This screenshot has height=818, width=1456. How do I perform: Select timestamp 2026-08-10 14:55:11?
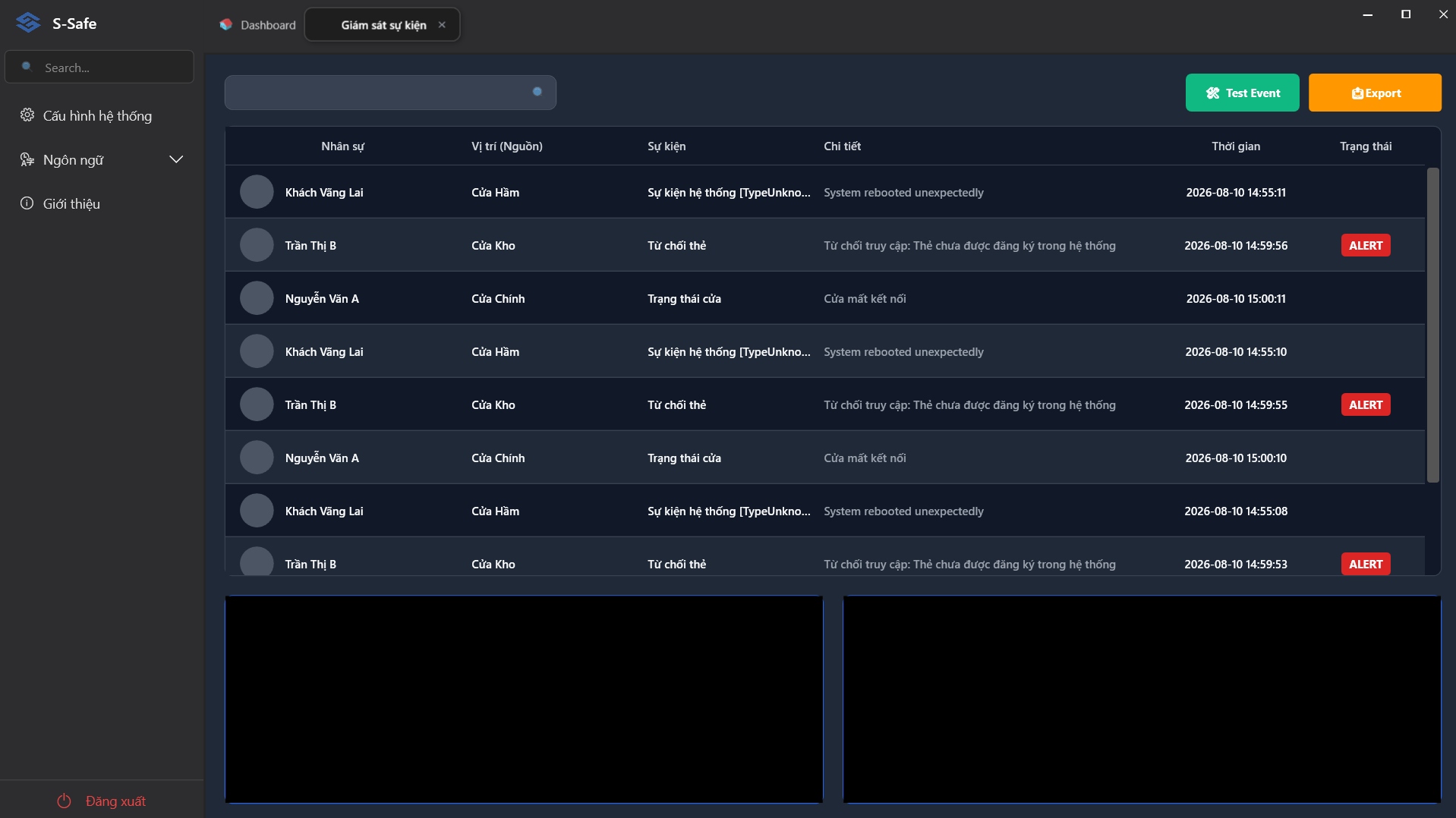click(1236, 192)
